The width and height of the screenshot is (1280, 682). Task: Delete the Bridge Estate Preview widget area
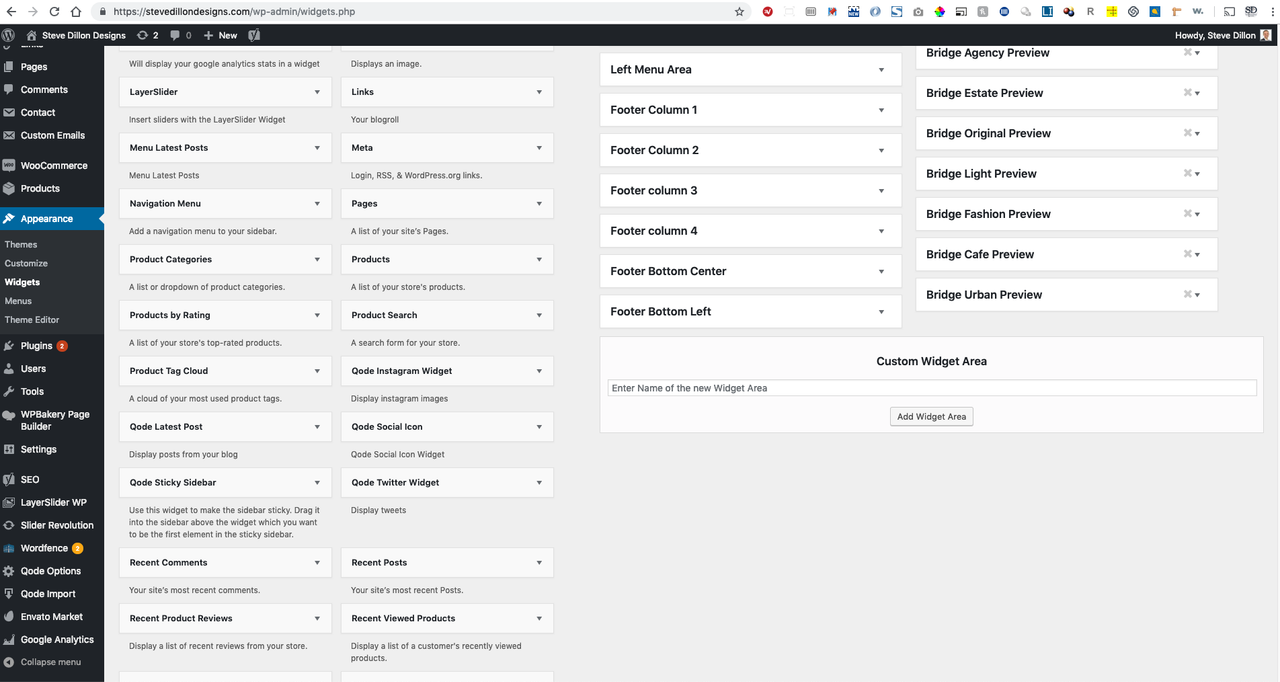pos(1188,92)
